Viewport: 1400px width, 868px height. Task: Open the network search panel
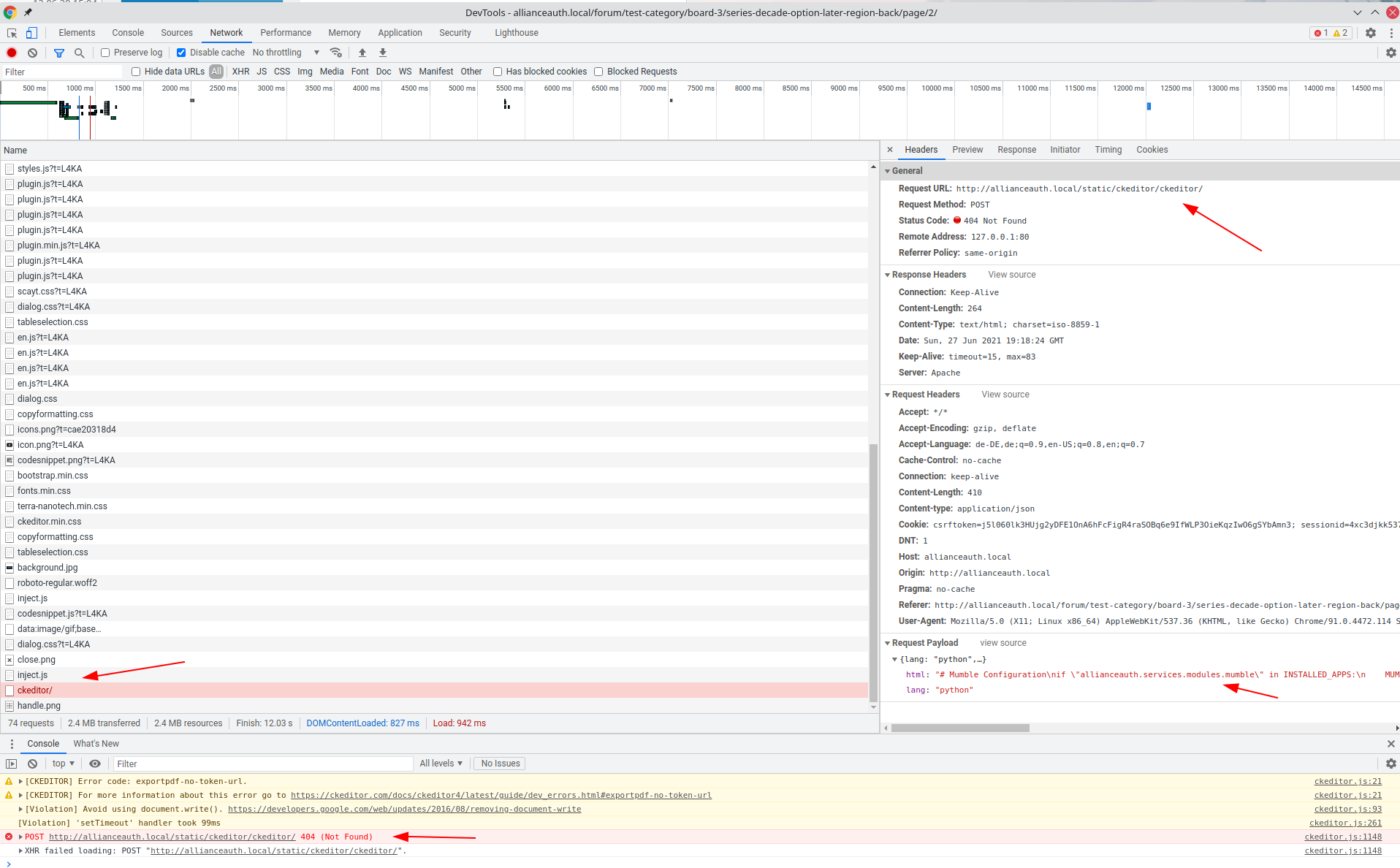79,52
